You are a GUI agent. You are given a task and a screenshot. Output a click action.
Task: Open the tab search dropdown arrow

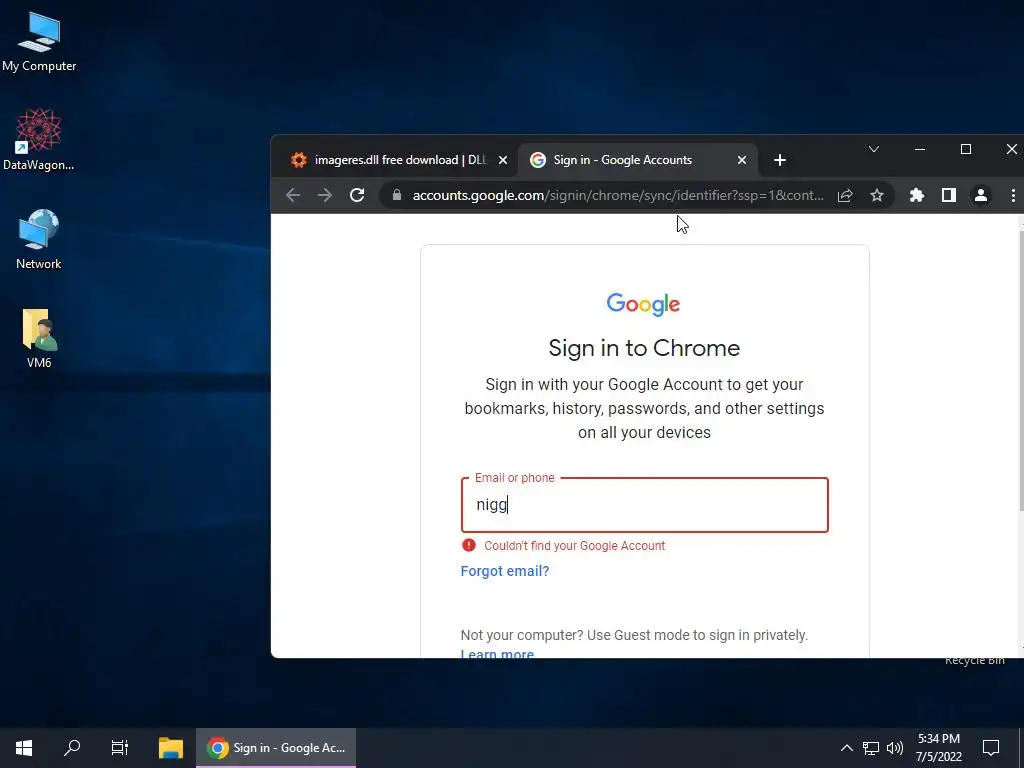[x=874, y=150]
